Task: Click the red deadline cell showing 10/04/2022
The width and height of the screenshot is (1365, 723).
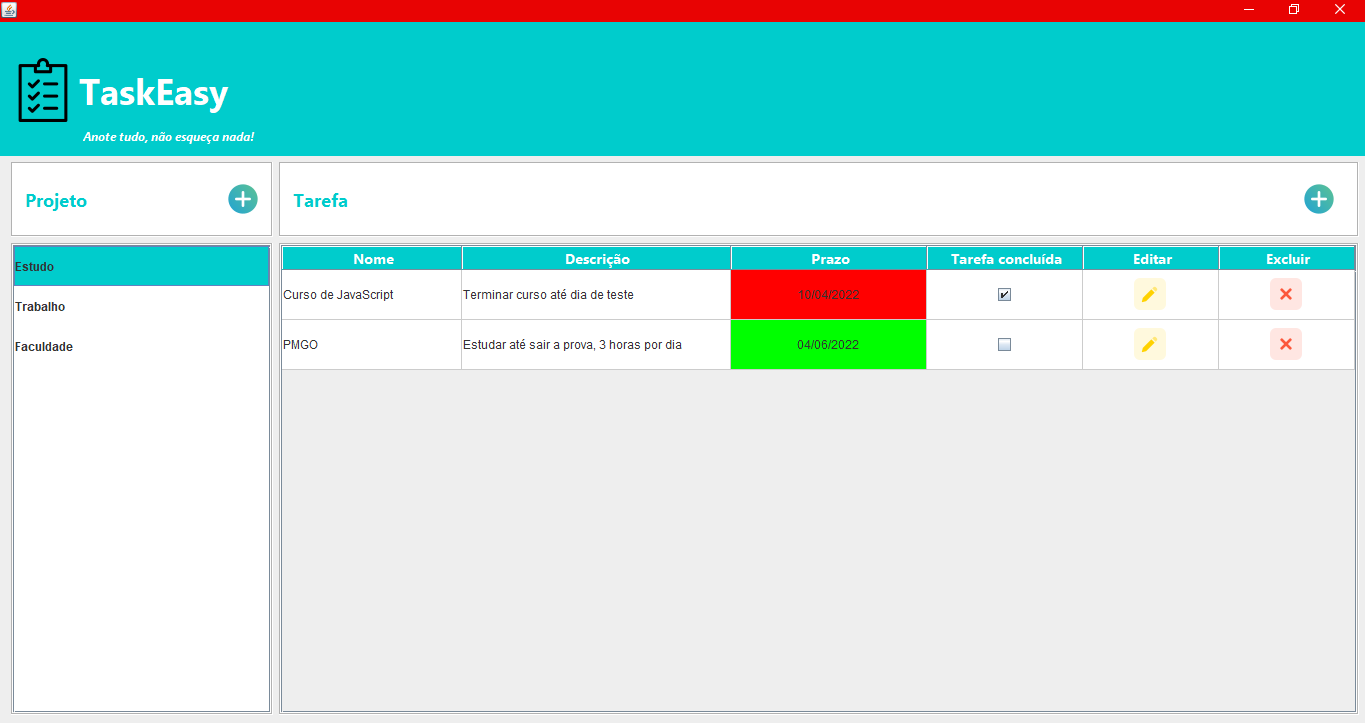Action: (x=828, y=294)
